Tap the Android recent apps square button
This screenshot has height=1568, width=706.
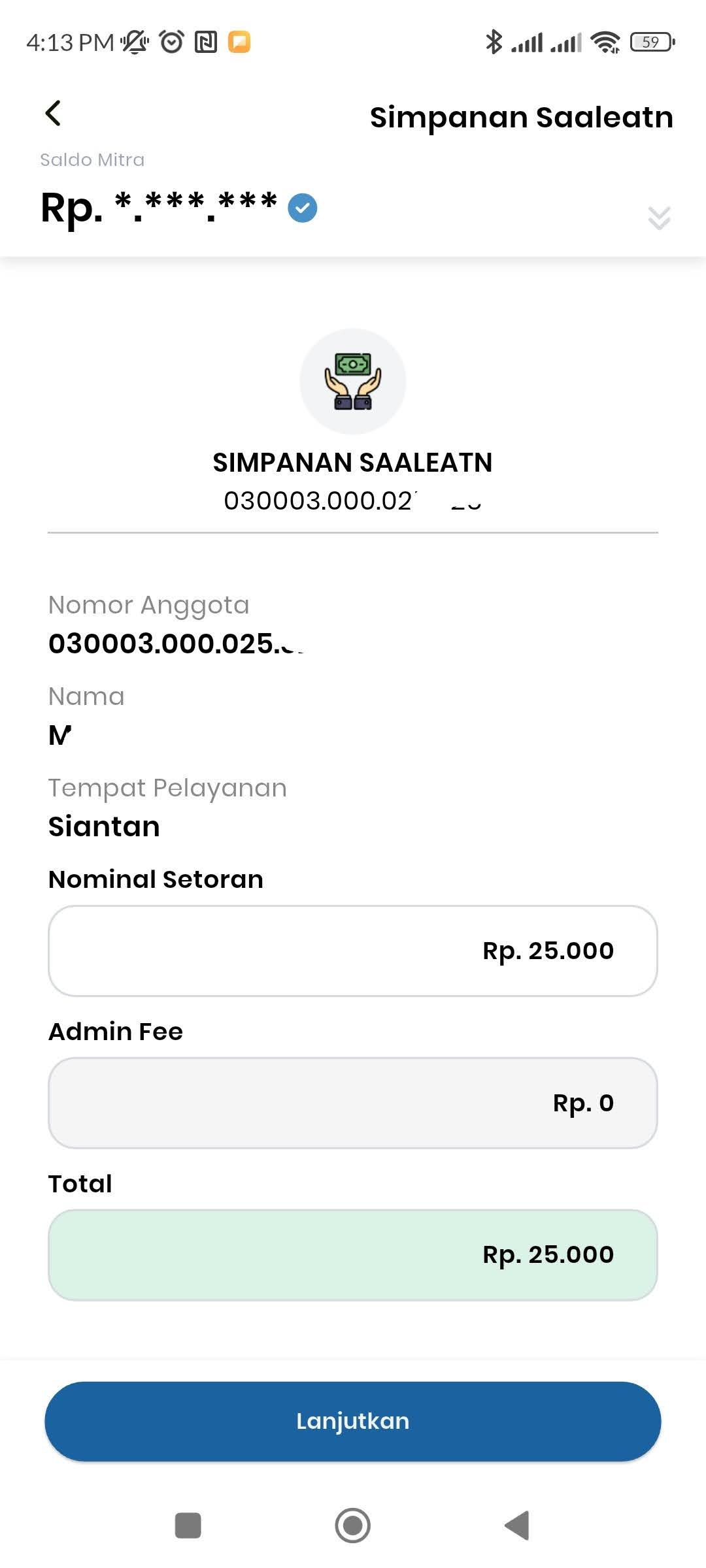pos(188,1526)
